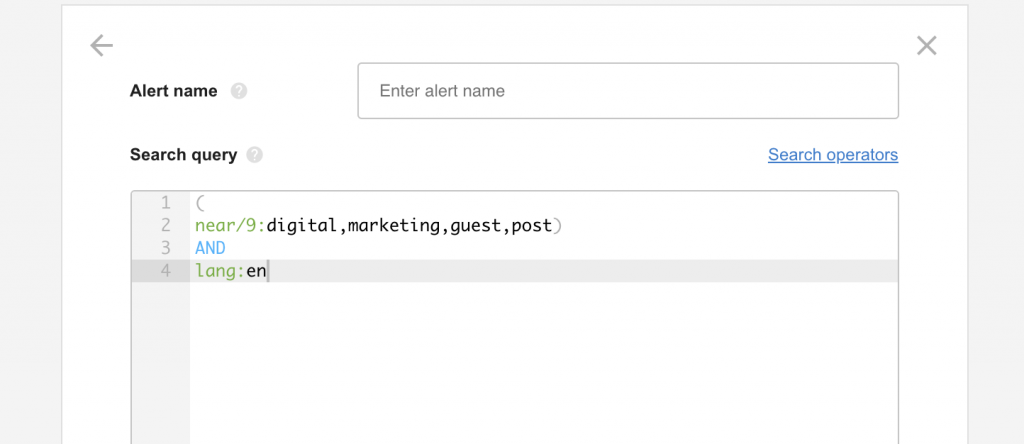Click the AND operator on line 3
Screen dimensions: 1024x444
(211, 248)
